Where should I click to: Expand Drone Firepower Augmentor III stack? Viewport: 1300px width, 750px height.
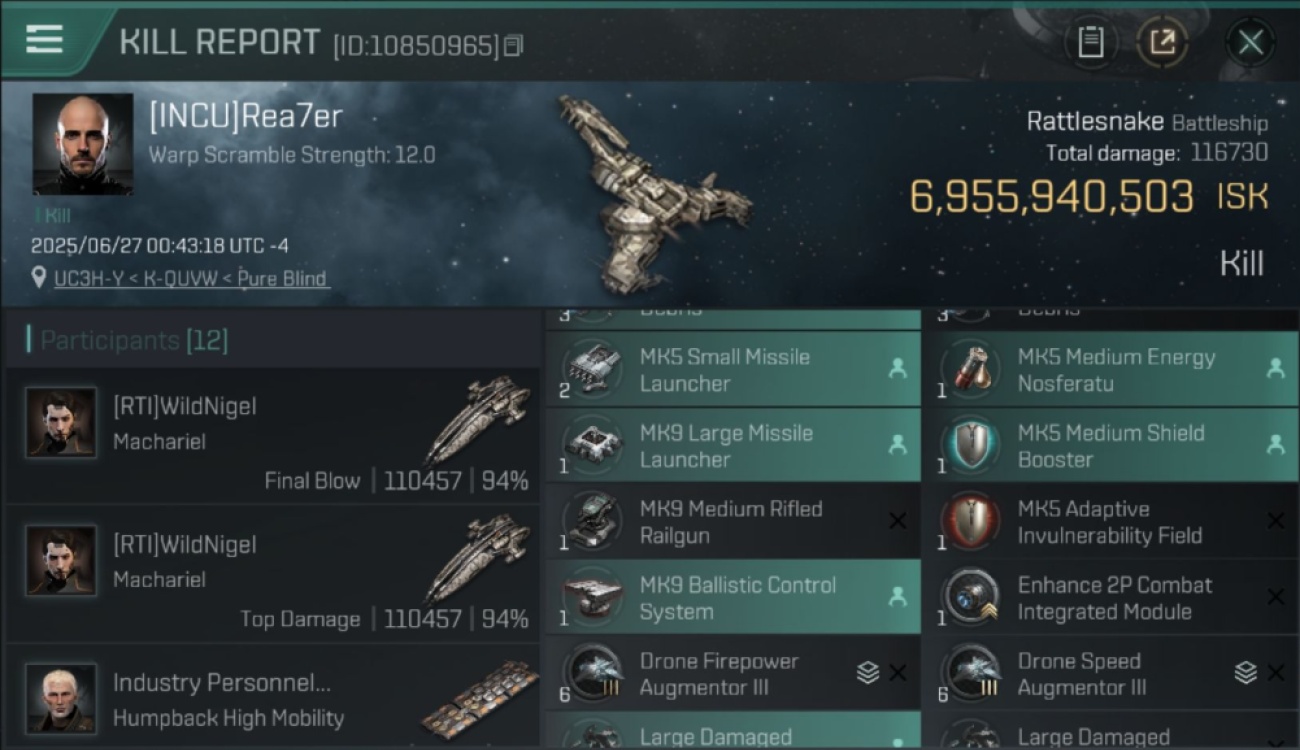point(868,673)
